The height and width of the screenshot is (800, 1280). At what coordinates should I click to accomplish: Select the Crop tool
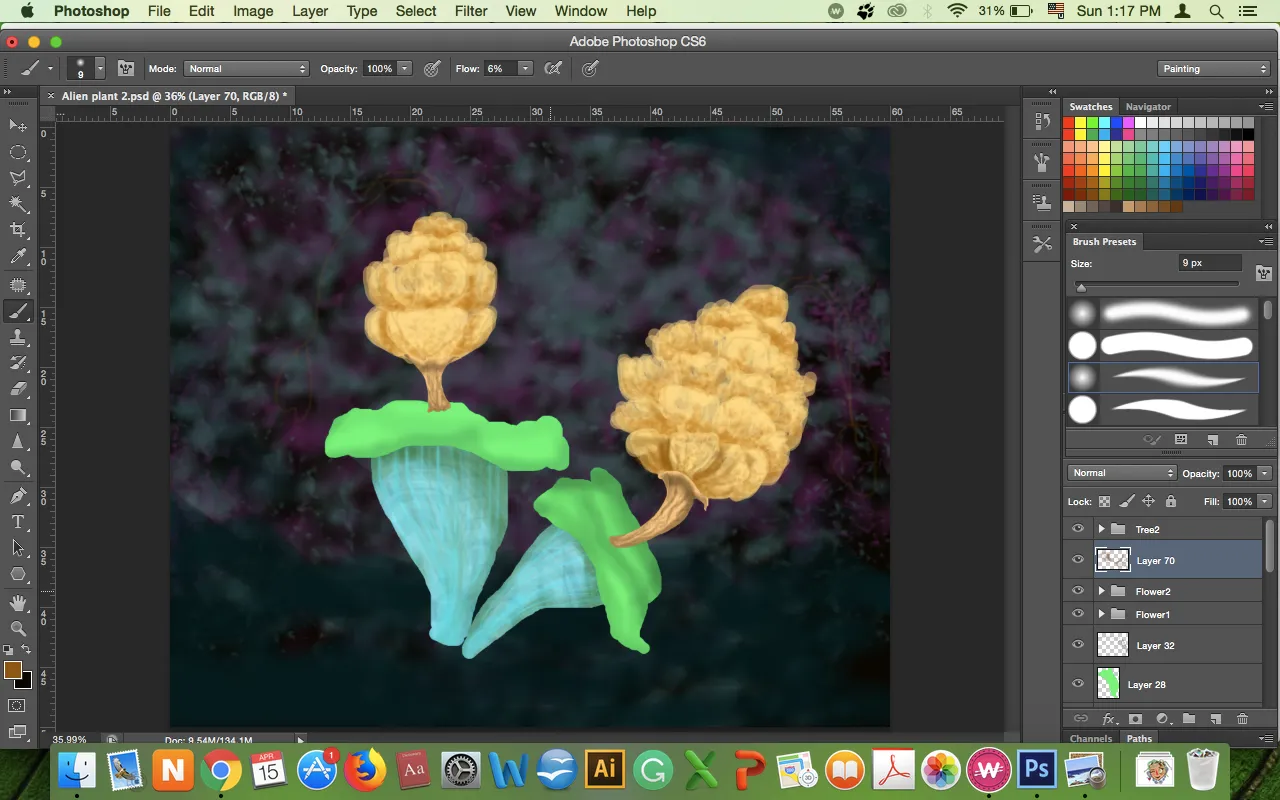(18, 231)
